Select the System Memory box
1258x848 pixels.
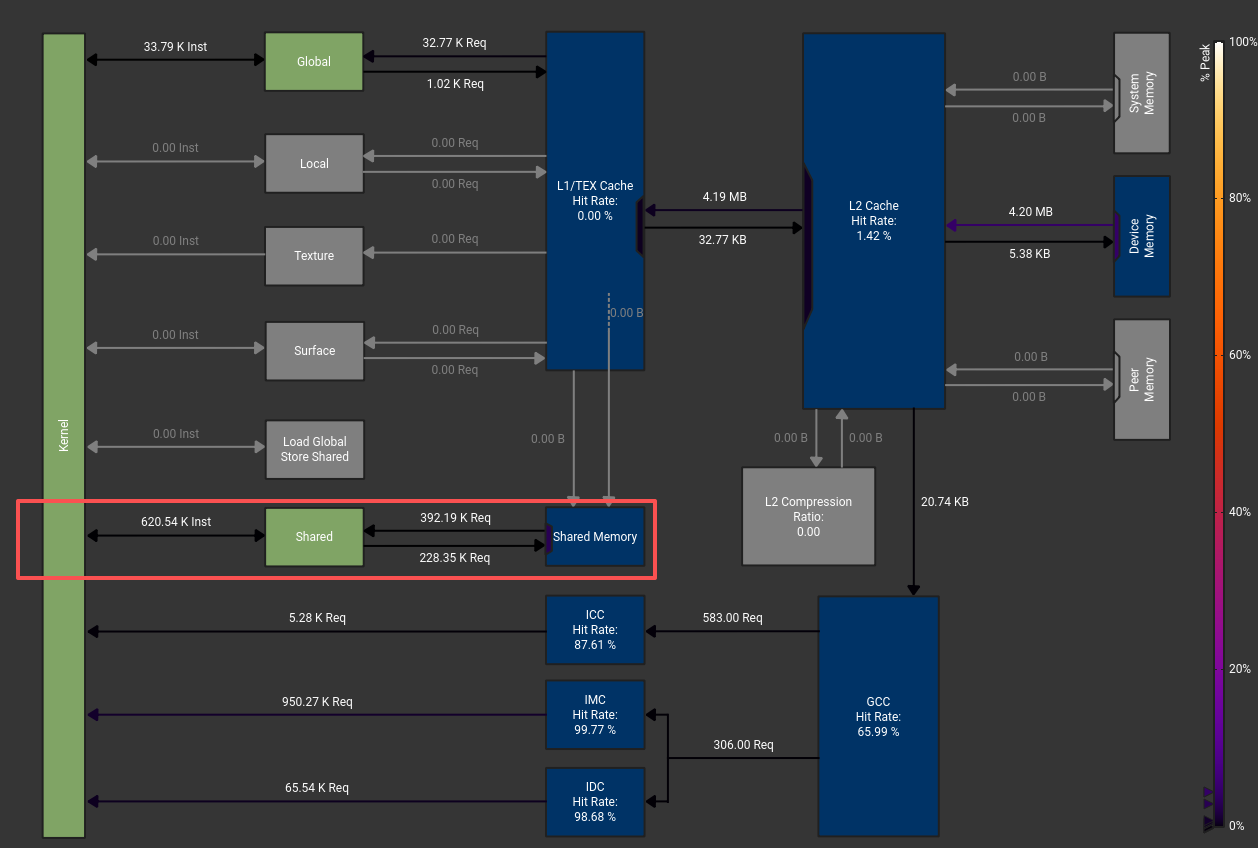[x=1142, y=93]
